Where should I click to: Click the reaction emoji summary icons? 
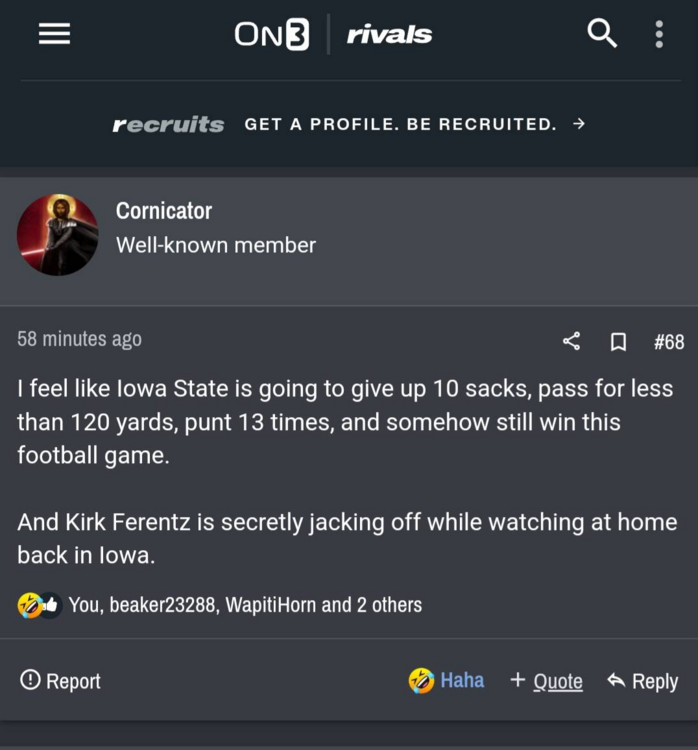(39, 605)
